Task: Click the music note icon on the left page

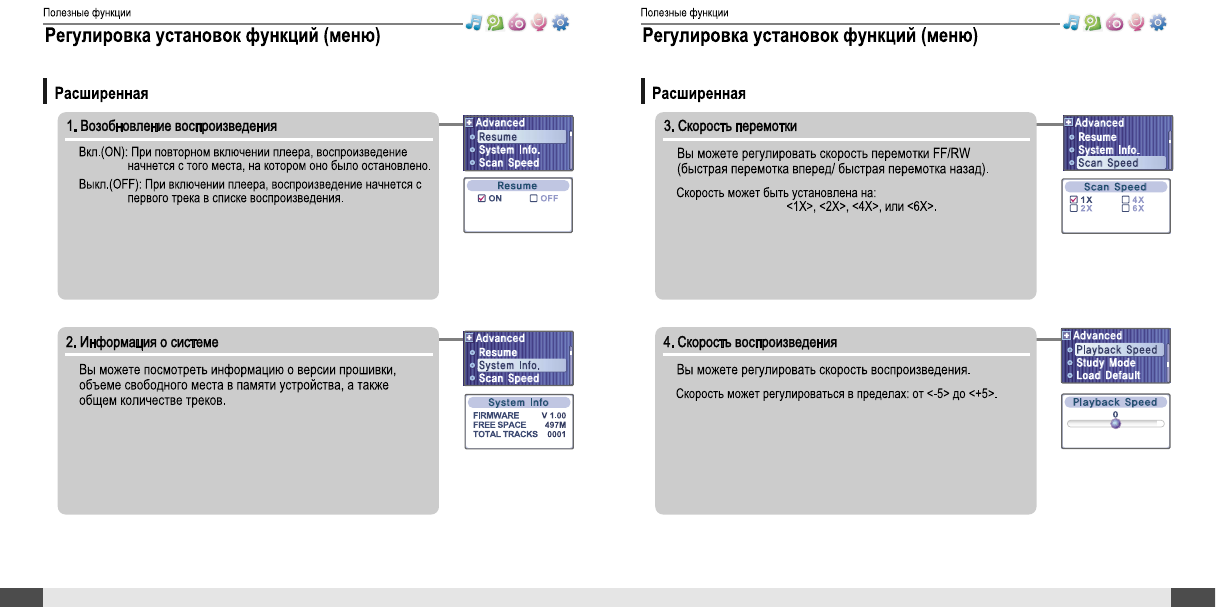Action: 475,22
